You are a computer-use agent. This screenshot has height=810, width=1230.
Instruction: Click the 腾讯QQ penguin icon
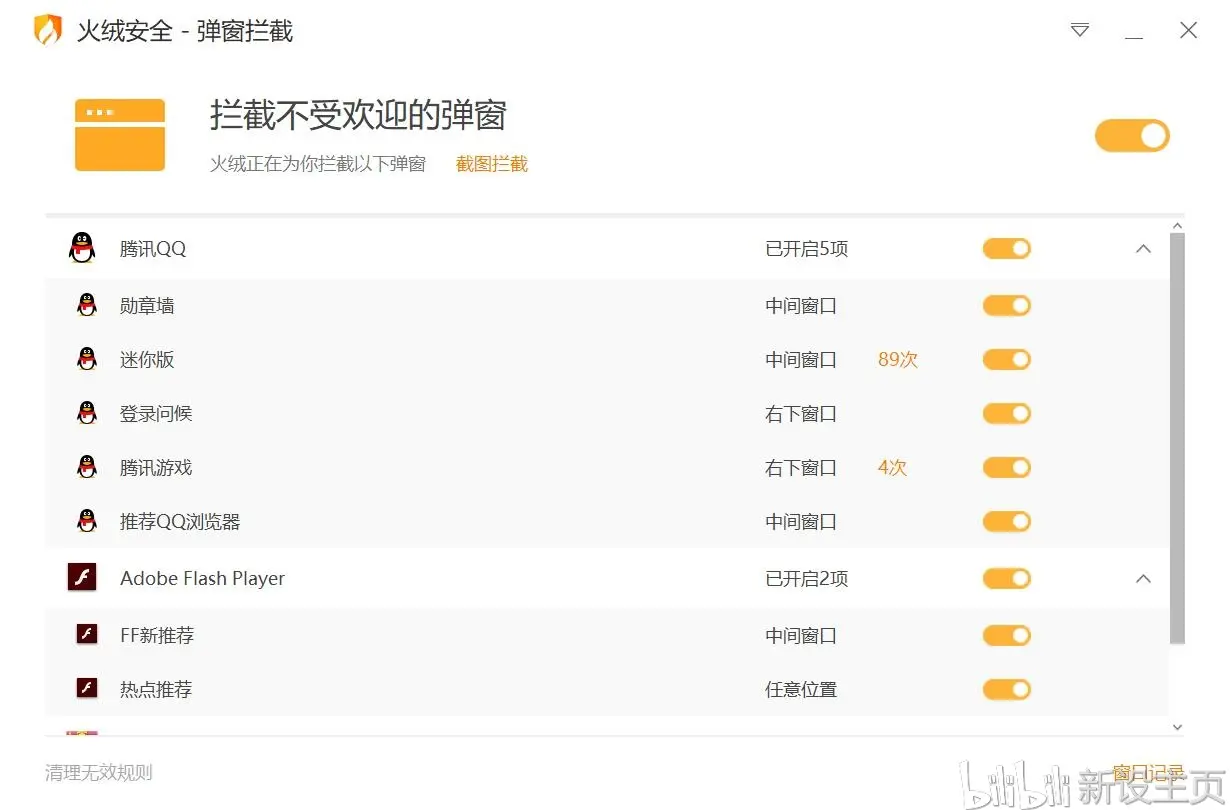(82, 248)
